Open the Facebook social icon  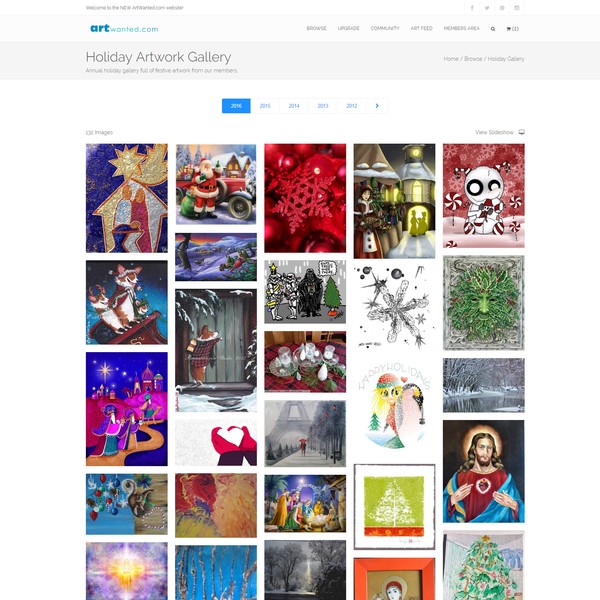point(472,8)
